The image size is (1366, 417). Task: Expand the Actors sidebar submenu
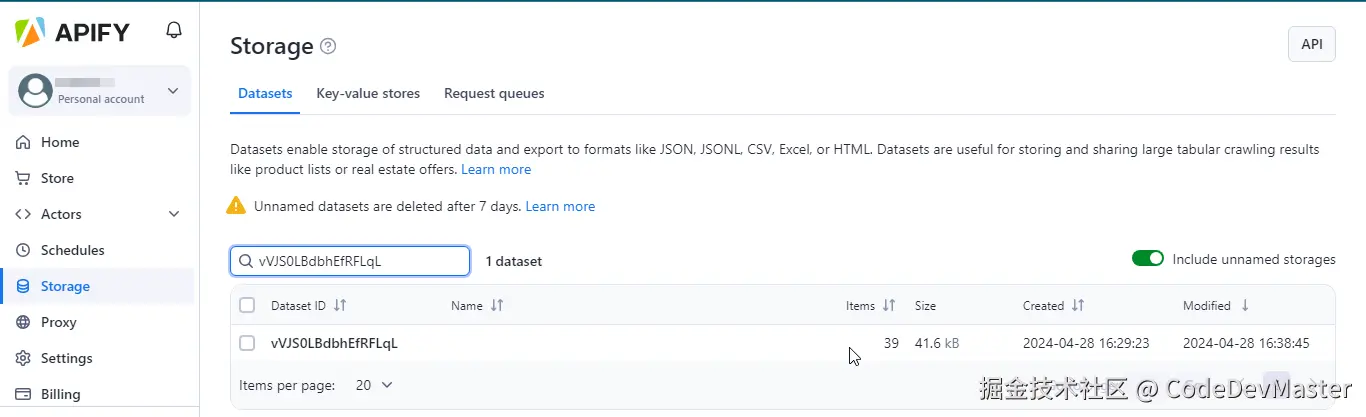pyautogui.click(x=174, y=214)
